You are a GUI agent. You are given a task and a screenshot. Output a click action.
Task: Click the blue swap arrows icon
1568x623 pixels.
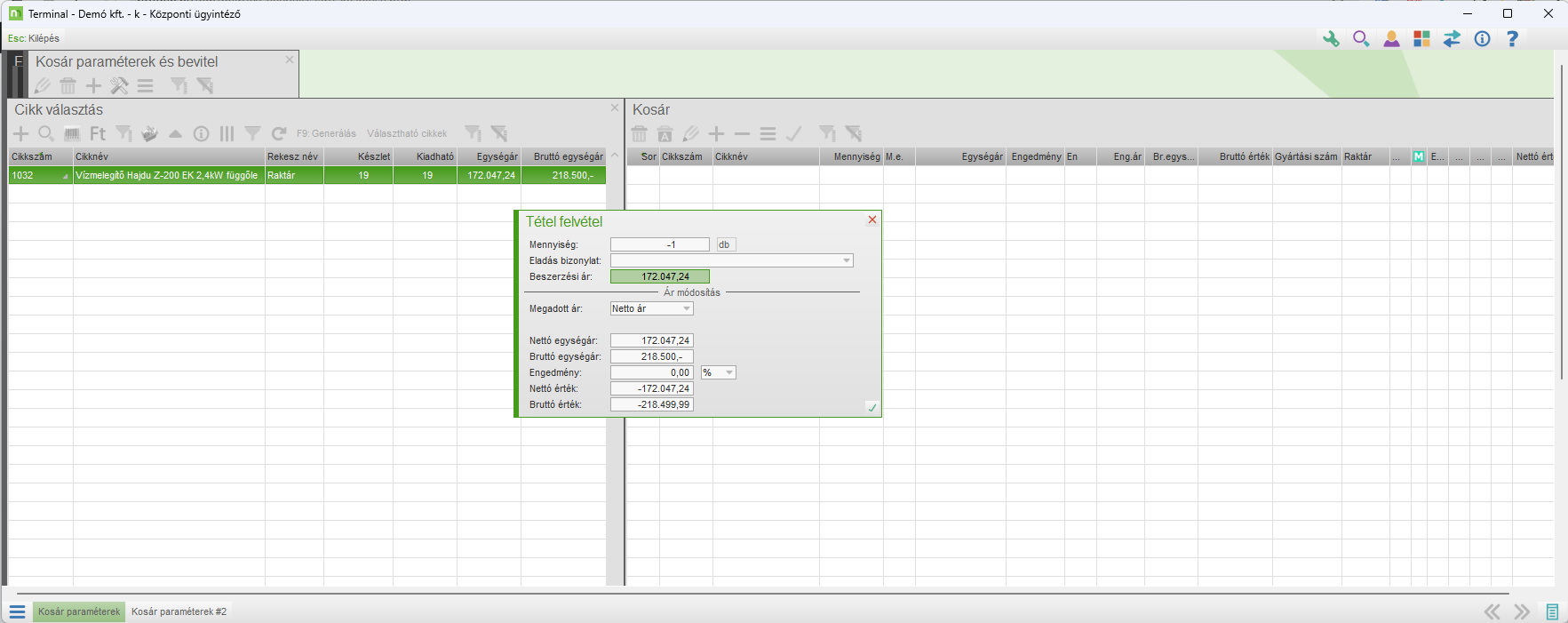[1452, 39]
